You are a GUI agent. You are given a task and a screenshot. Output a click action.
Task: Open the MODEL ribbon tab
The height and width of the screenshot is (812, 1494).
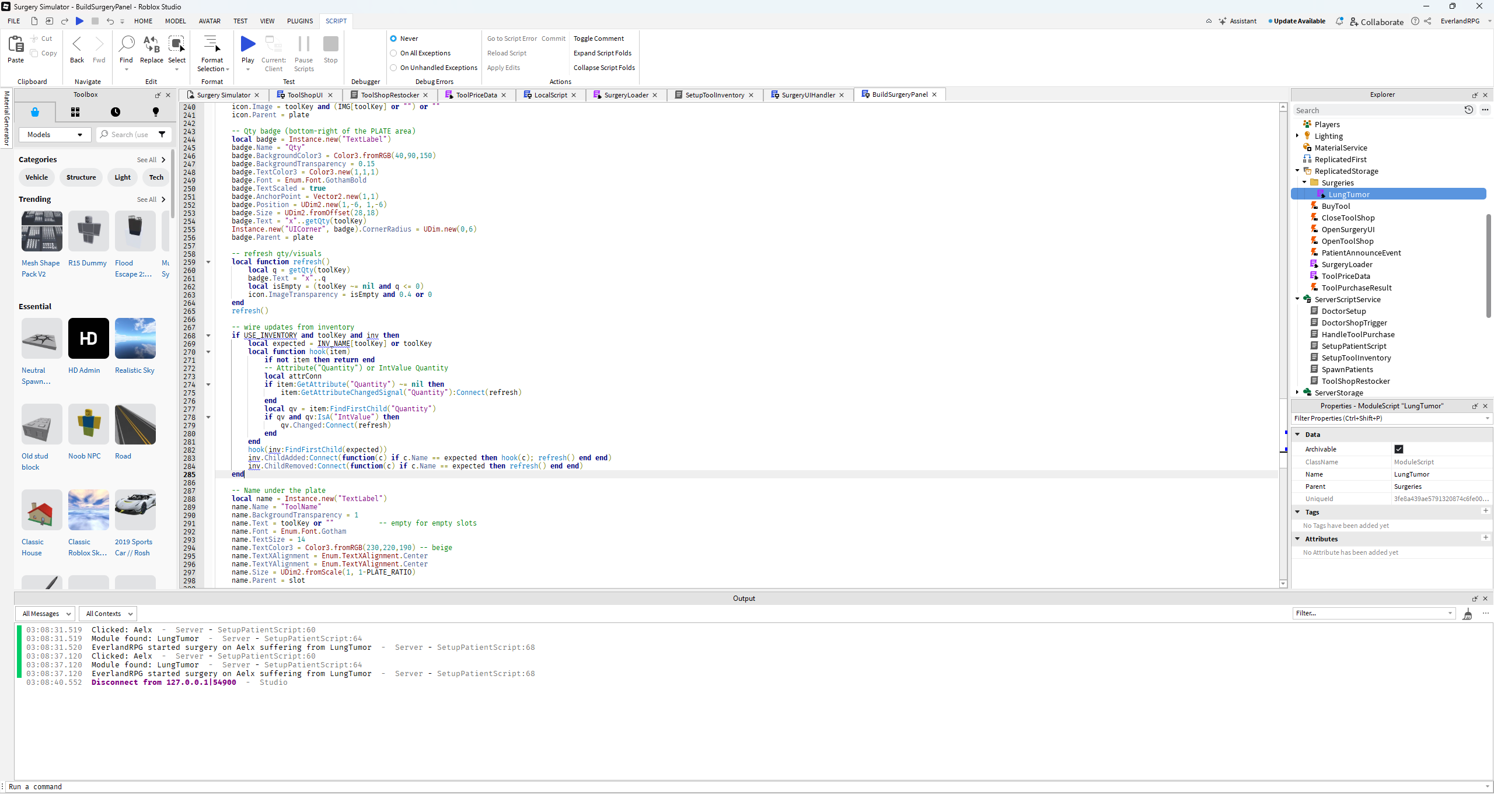pos(175,21)
